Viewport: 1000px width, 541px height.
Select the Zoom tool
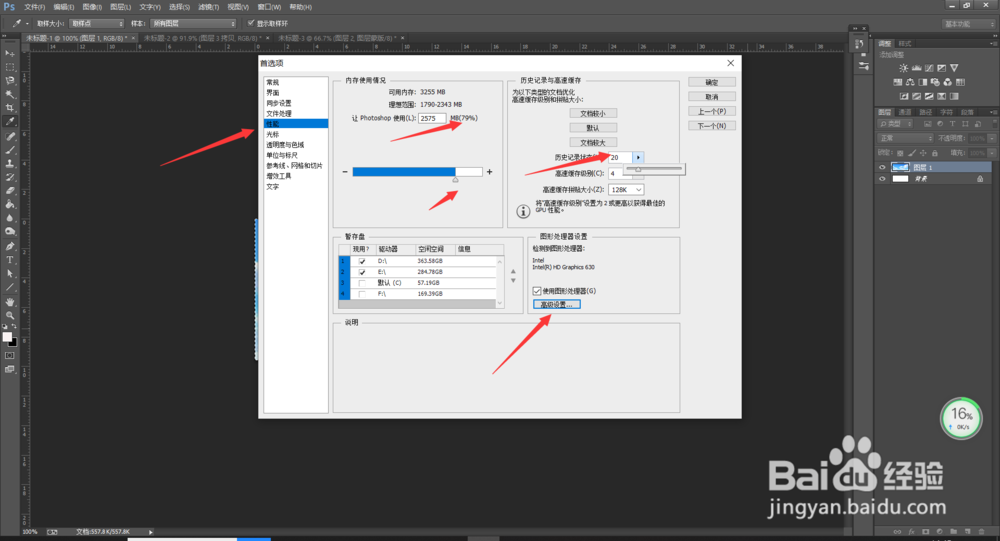click(10, 315)
